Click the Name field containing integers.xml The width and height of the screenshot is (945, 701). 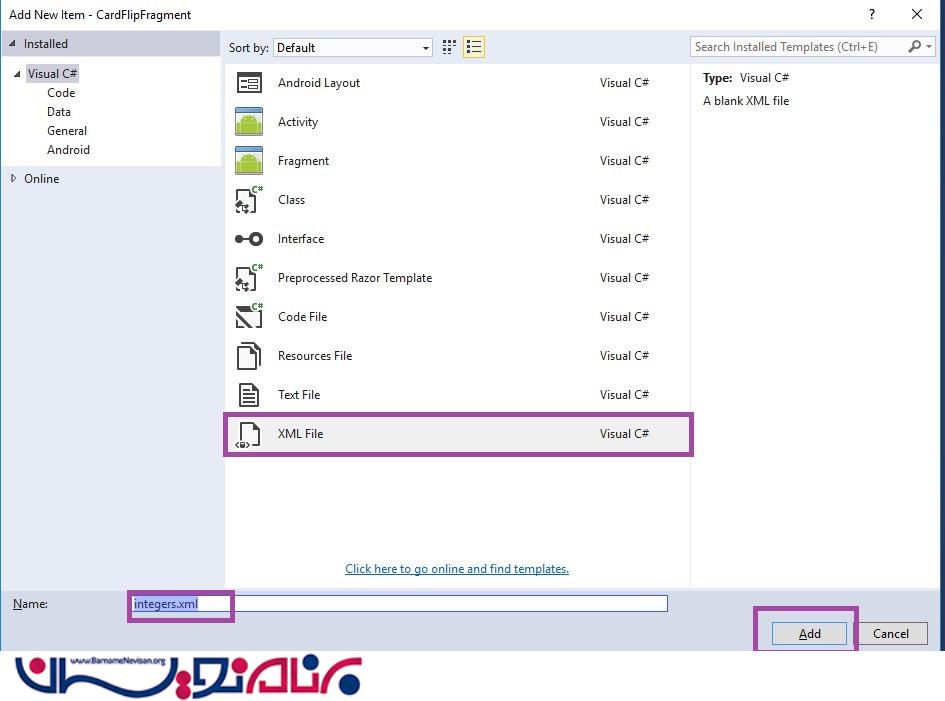pyautogui.click(x=400, y=604)
